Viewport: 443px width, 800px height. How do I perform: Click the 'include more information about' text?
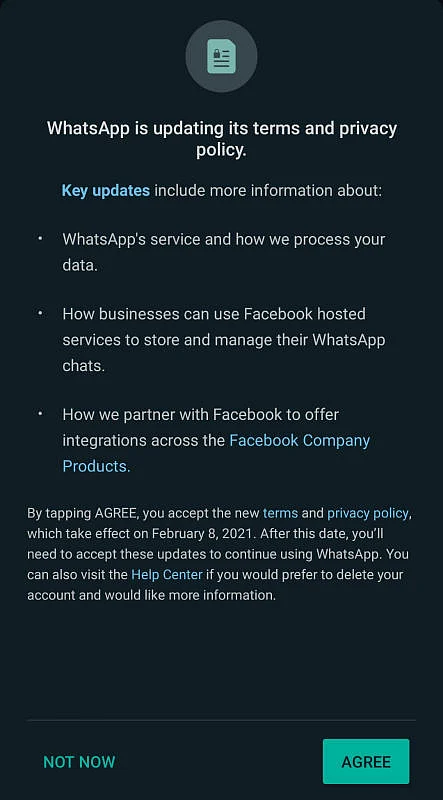(x=268, y=191)
